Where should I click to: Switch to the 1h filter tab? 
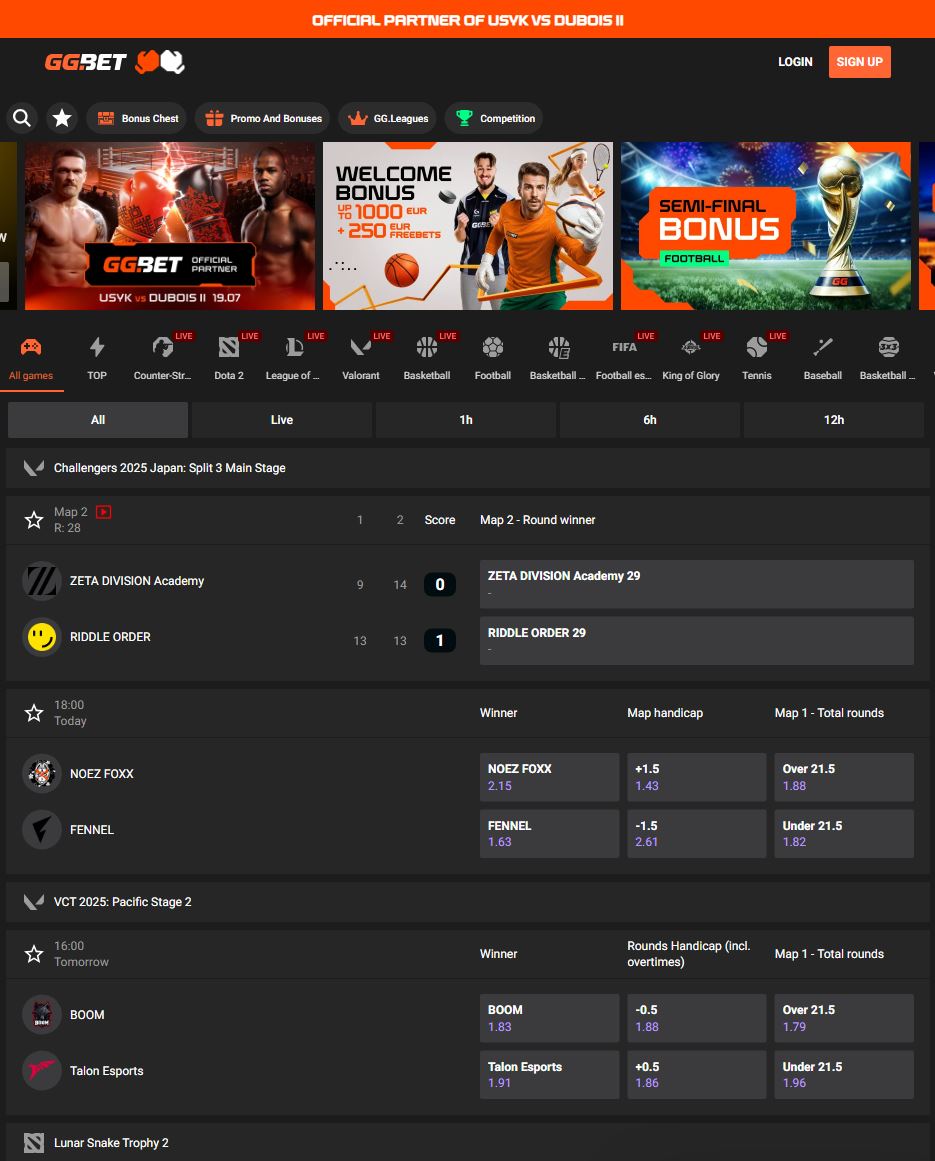(466, 420)
